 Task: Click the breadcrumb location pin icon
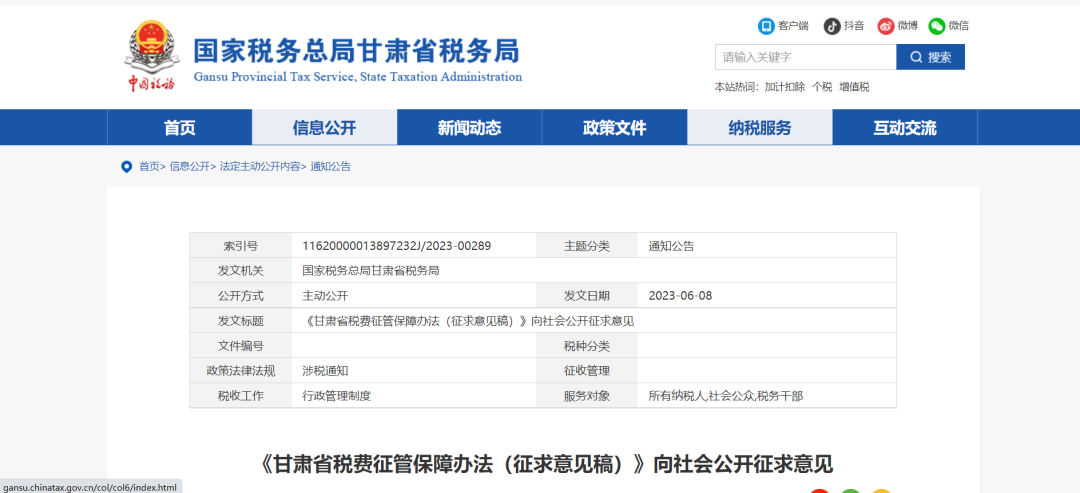126,167
